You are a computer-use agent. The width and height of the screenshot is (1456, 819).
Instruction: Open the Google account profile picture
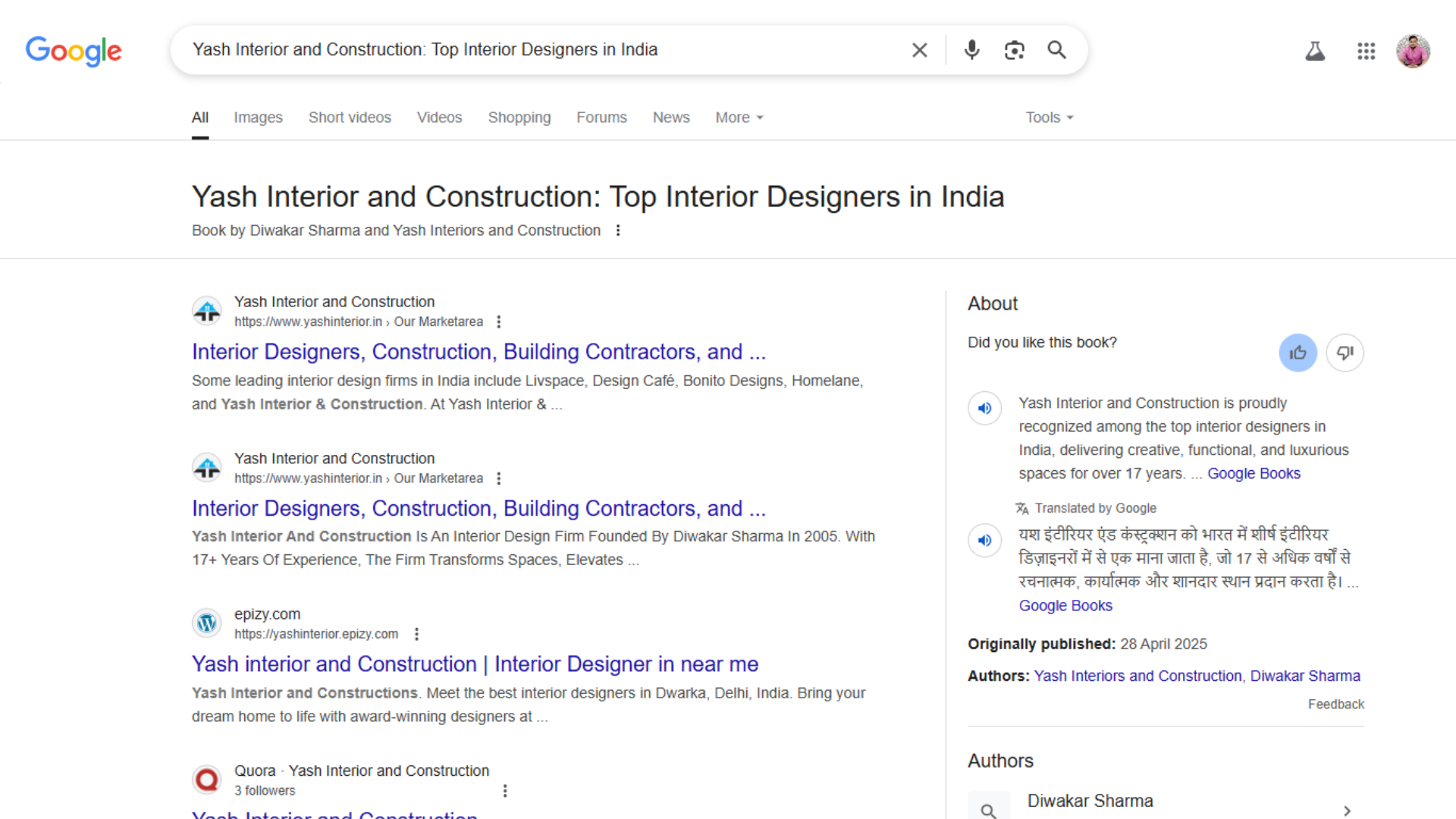click(x=1413, y=51)
